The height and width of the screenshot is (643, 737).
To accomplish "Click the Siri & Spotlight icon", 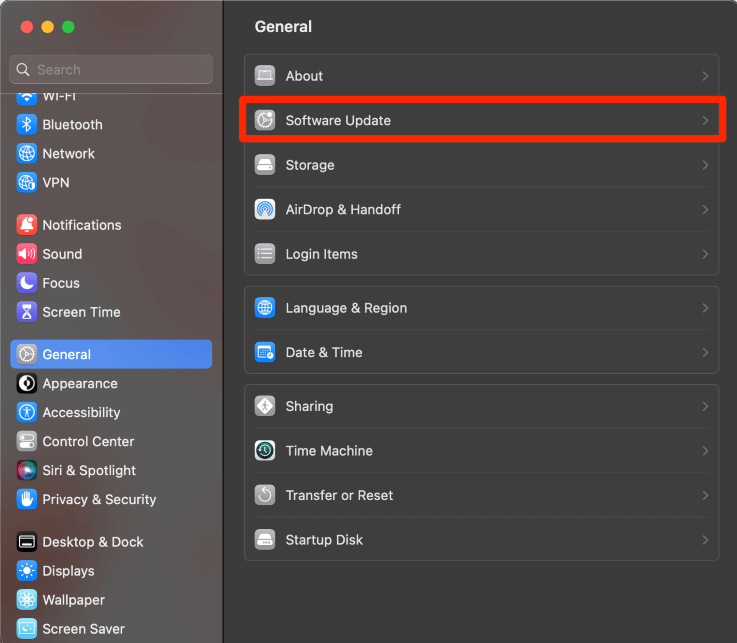I will (27, 471).
